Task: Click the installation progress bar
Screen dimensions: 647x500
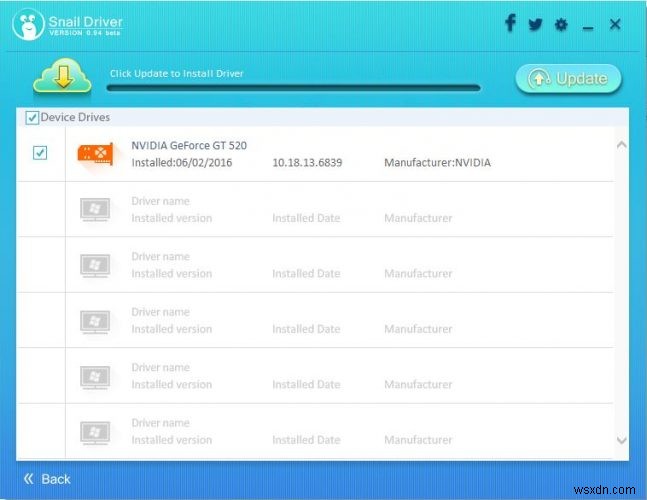Action: 293,88
